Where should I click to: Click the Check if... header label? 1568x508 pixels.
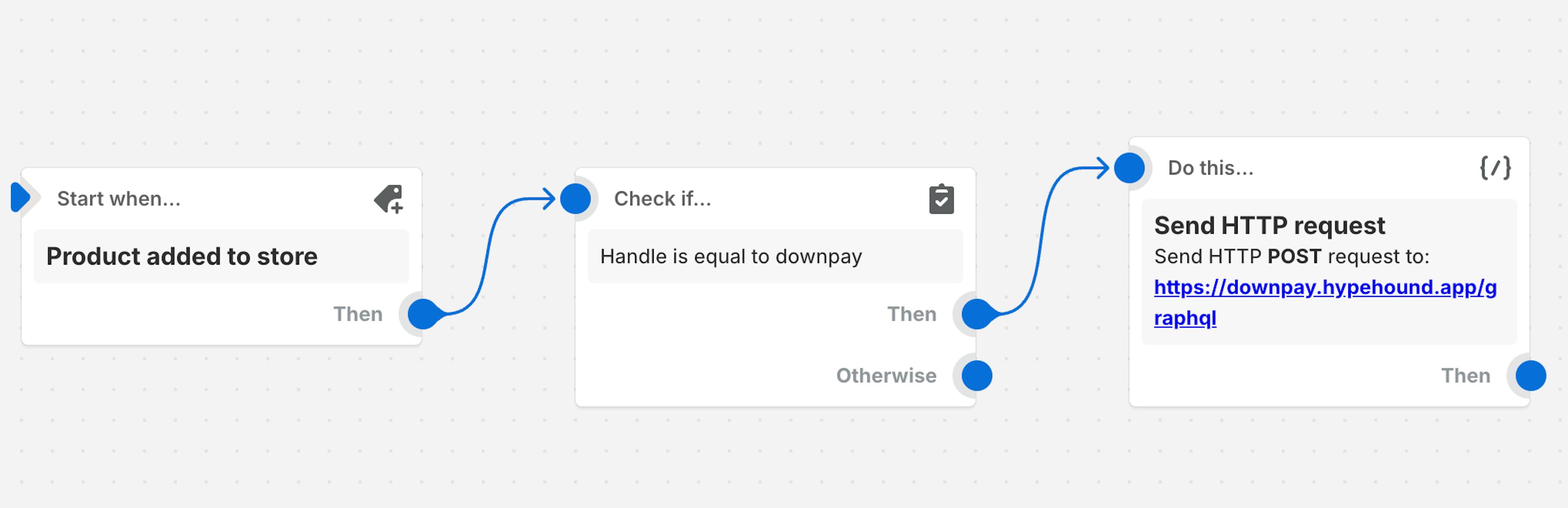coord(662,199)
